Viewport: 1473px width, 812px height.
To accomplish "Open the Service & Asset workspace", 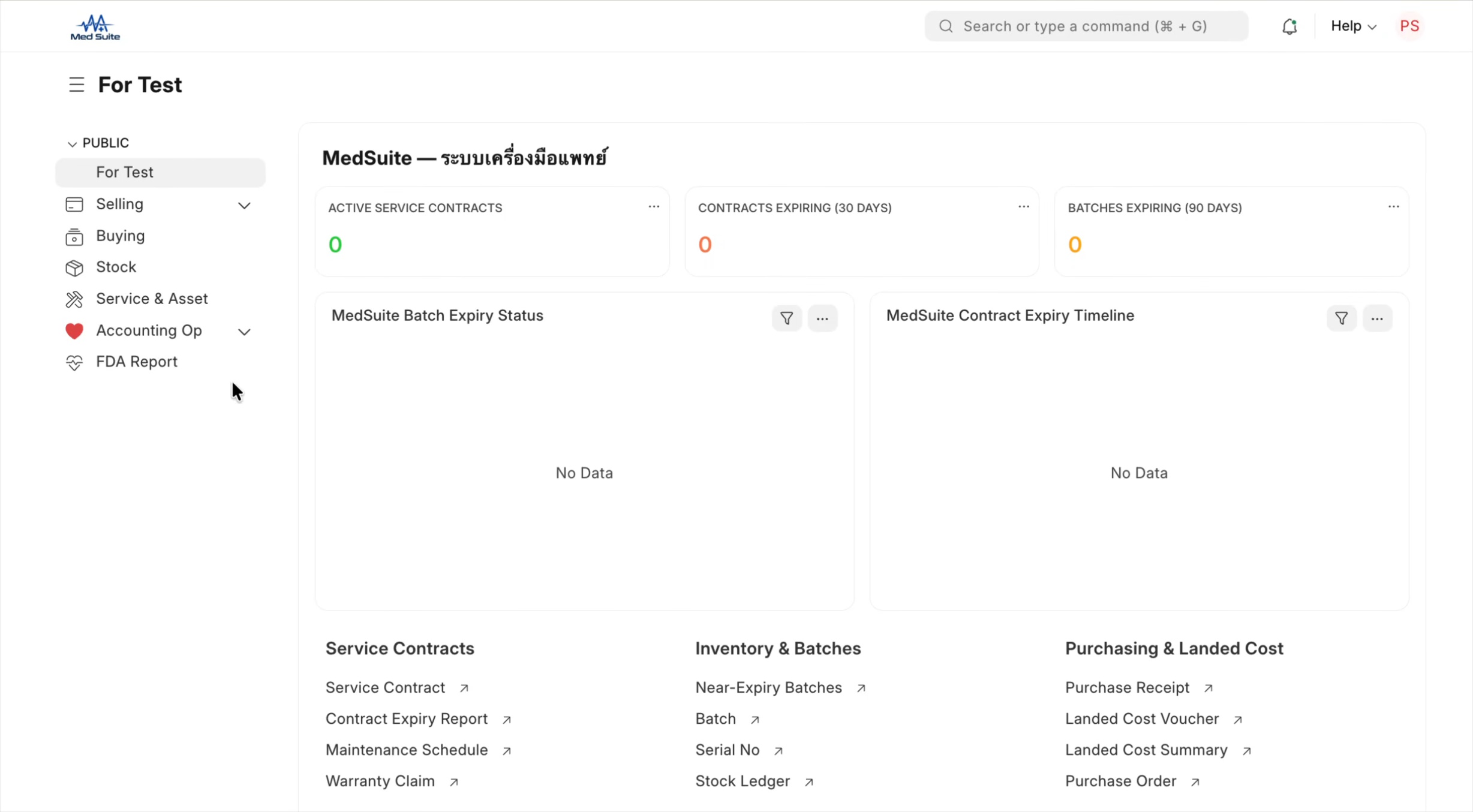I will point(152,299).
